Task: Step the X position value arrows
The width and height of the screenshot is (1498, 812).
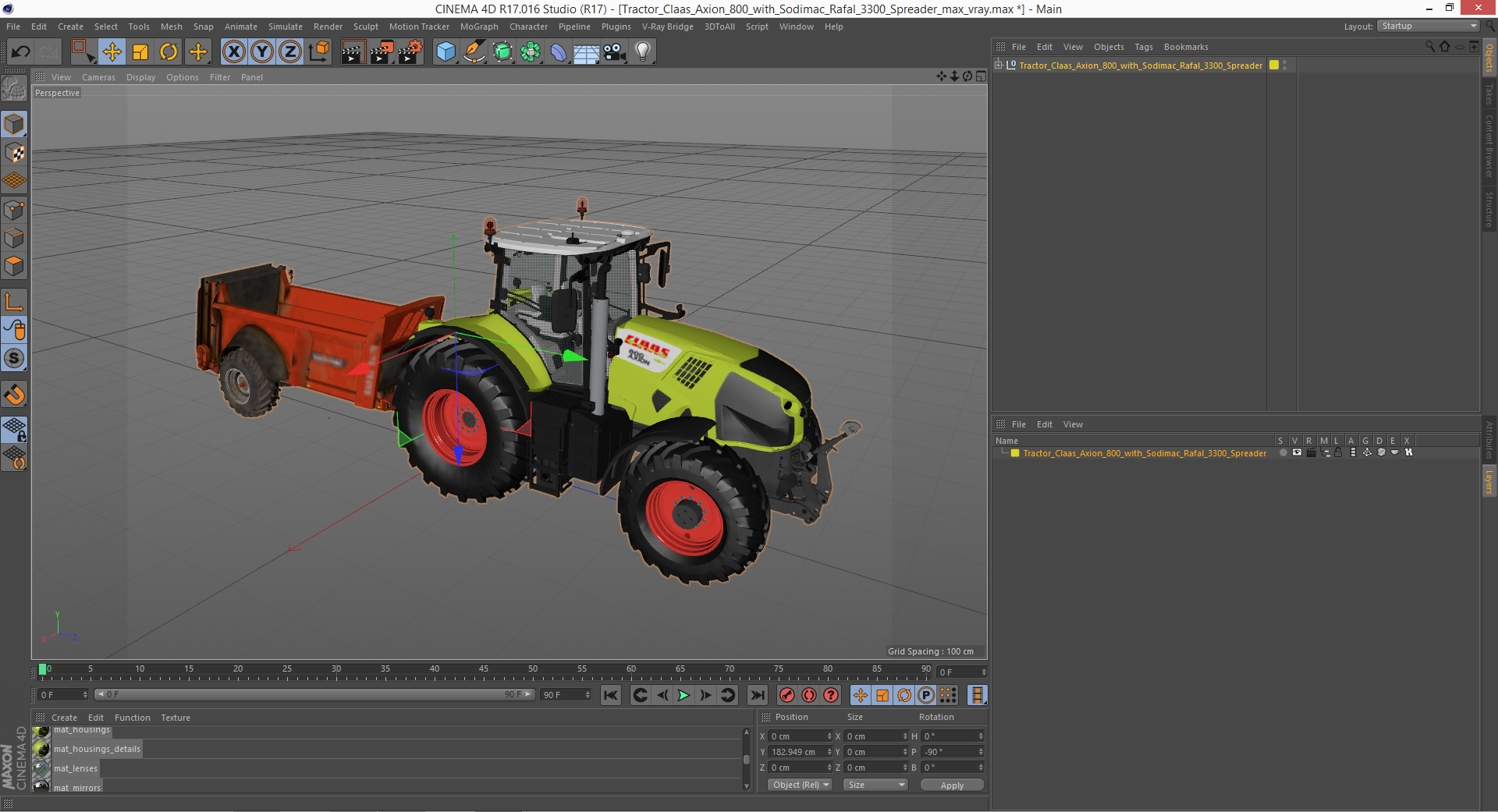Action: (829, 736)
